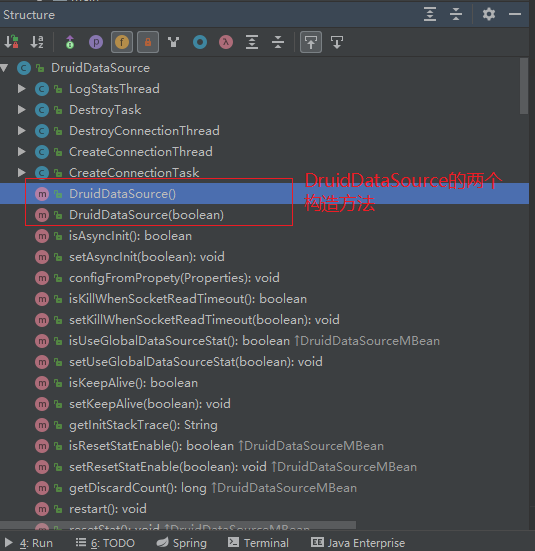
Task: Toggle Show Inherited members icon
Action: point(70,42)
